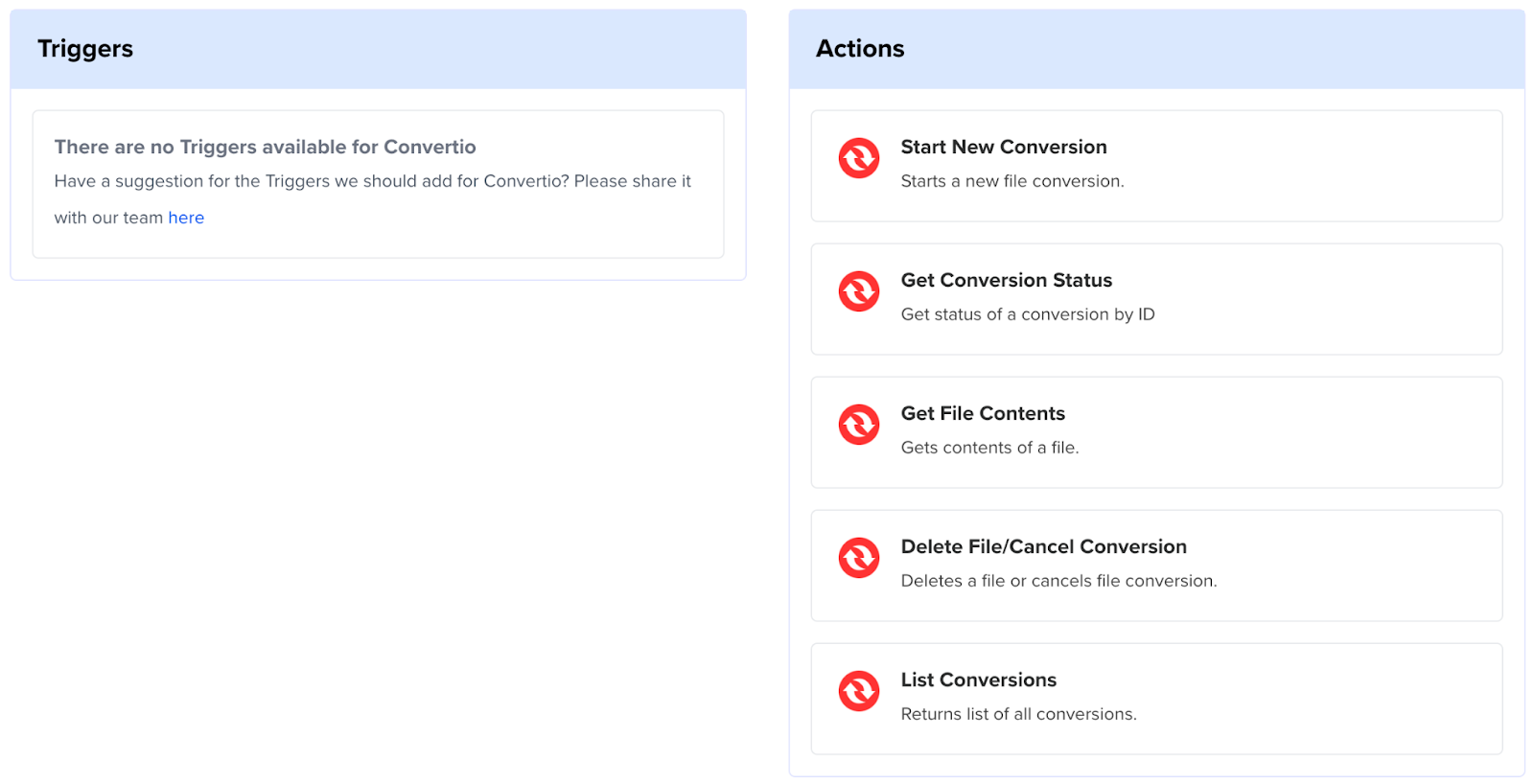Click 'Returns list of all conversions.' description
This screenshot has height=784, width=1534.
click(x=1019, y=714)
